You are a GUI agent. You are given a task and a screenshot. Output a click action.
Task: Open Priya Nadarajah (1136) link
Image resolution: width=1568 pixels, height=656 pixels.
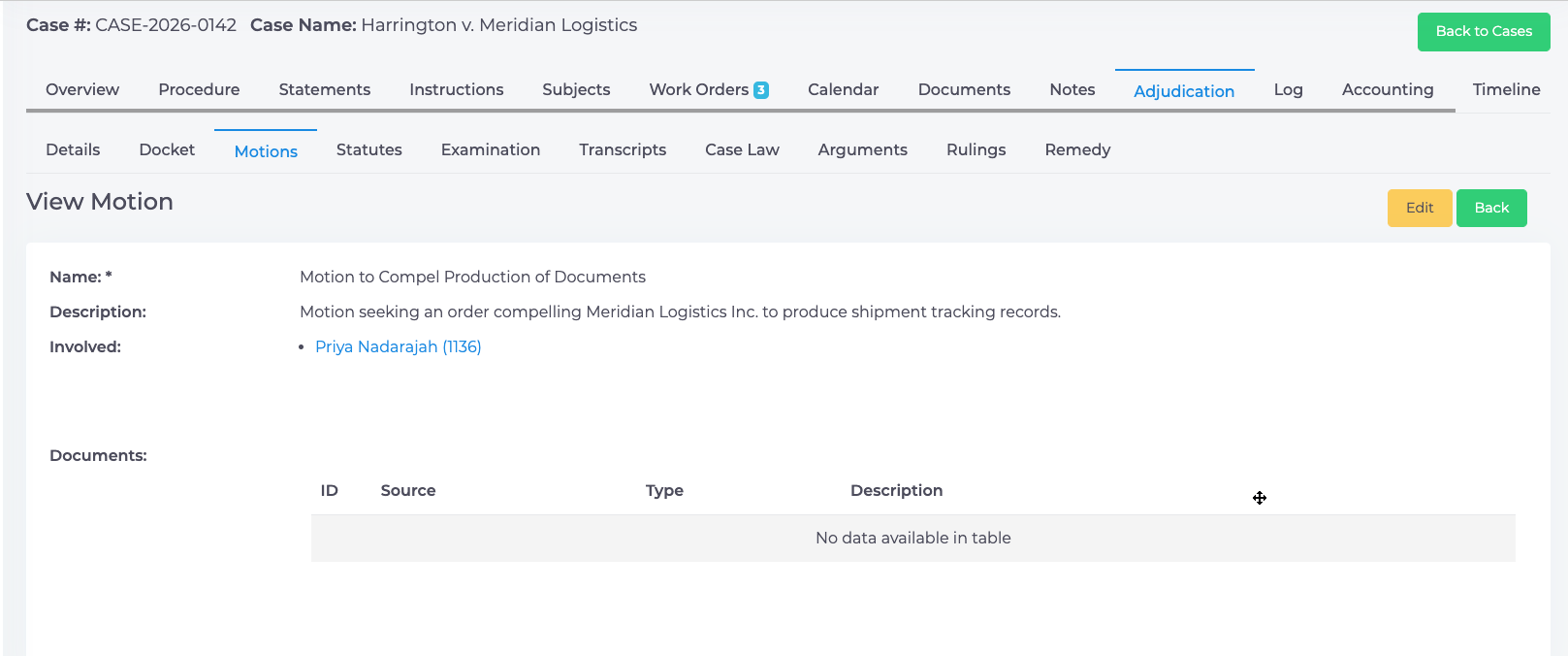399,346
